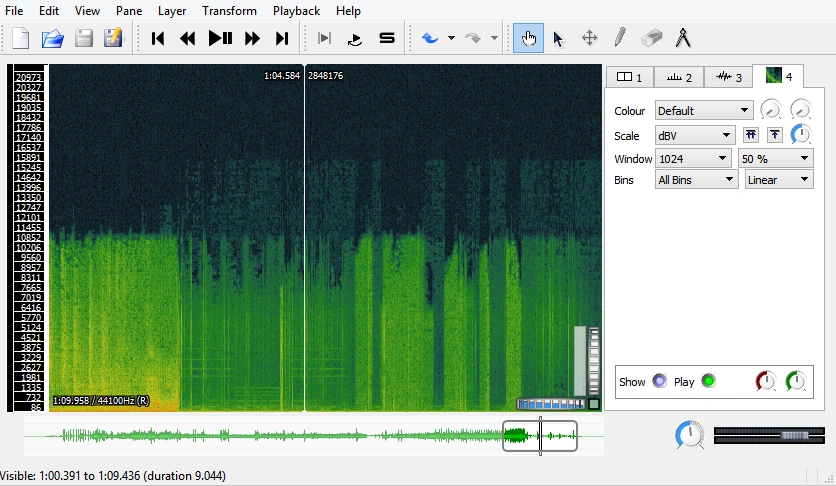Choose the Draw pencil tool

(620, 39)
